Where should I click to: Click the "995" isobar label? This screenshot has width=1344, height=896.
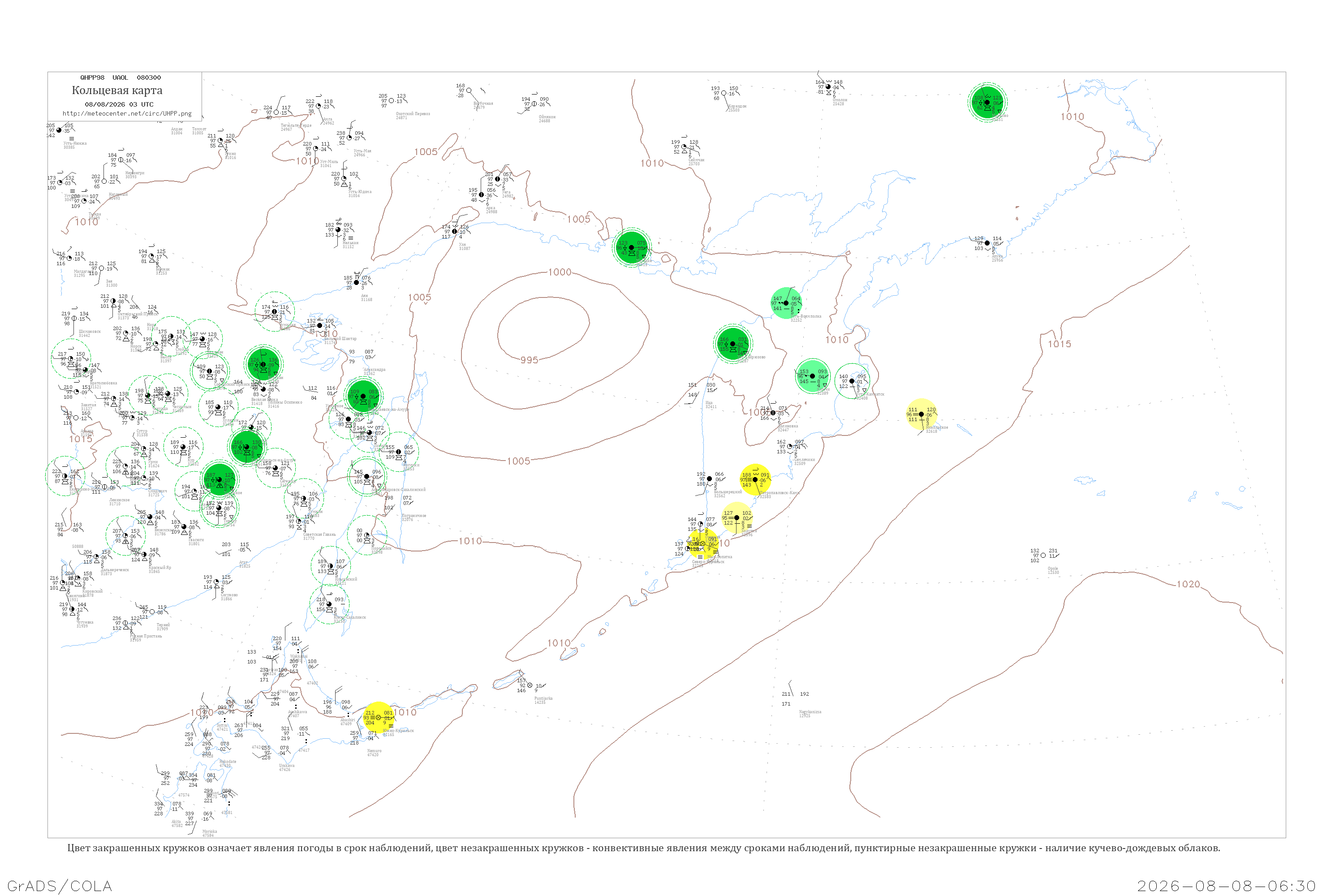[x=529, y=360]
